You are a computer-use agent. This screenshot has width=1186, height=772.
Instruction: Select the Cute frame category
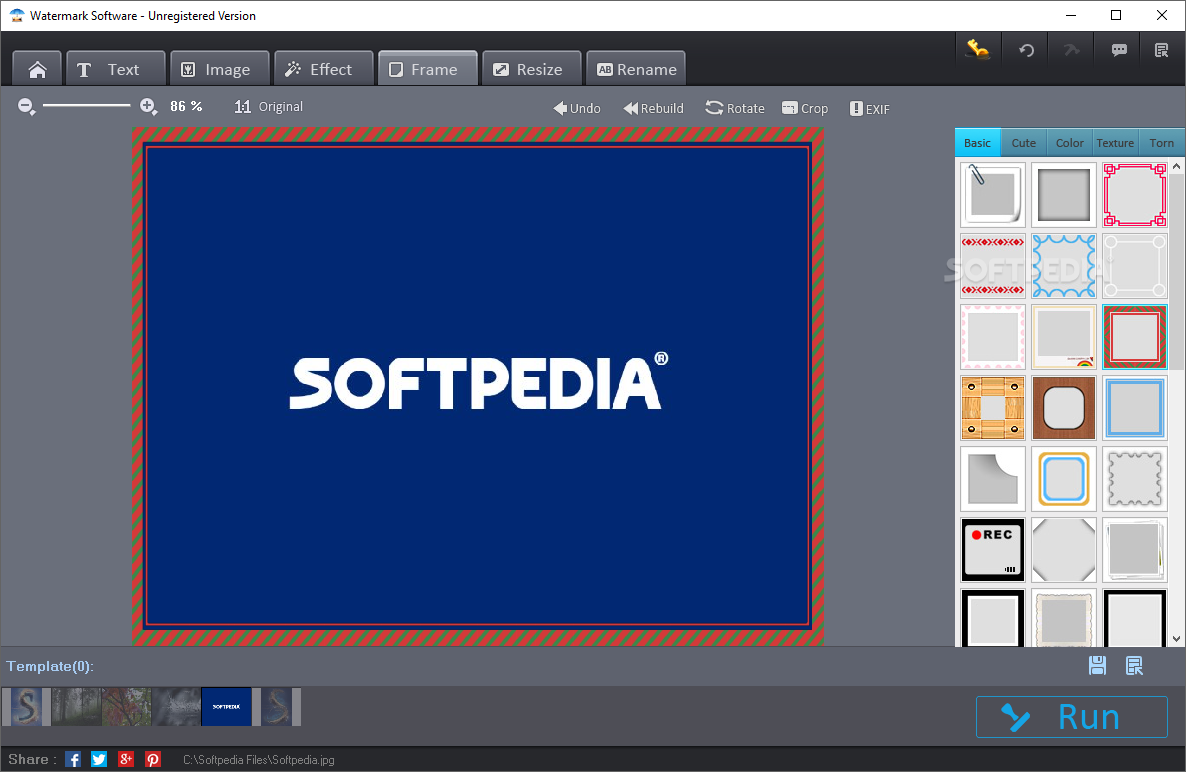coord(1023,143)
